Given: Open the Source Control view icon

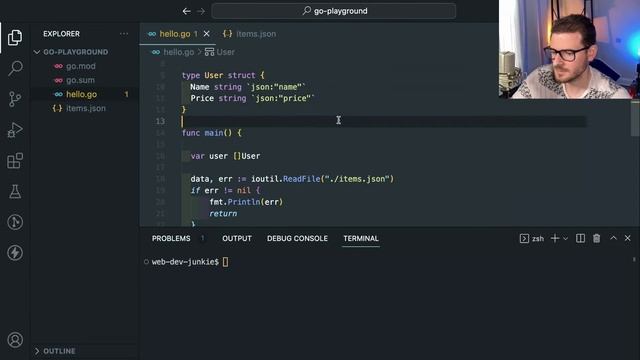Looking at the screenshot, I should tap(15, 99).
